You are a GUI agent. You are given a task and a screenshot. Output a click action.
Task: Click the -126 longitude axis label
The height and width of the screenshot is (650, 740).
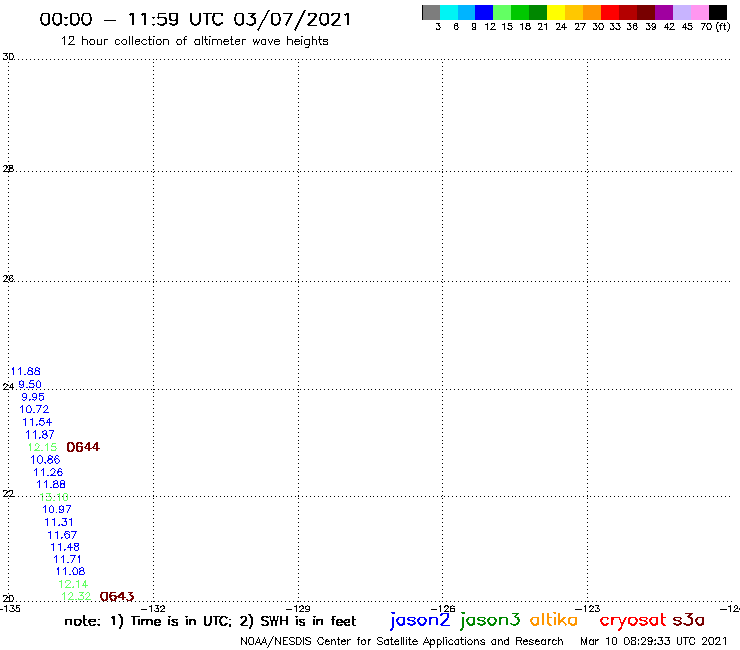click(443, 609)
